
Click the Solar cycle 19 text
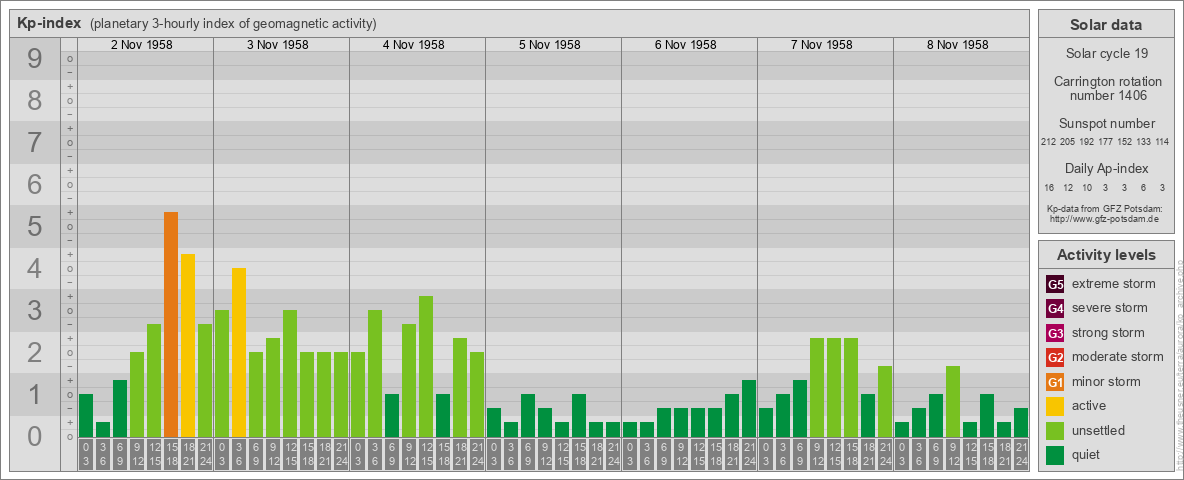[x=1106, y=54]
